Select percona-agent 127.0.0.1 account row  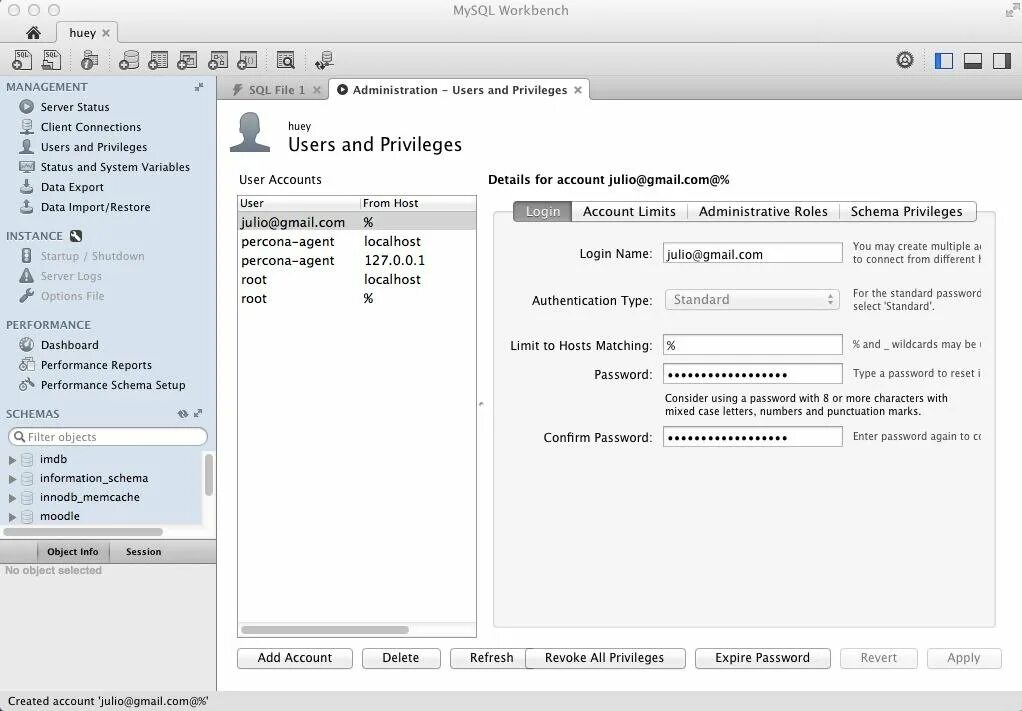click(x=357, y=261)
